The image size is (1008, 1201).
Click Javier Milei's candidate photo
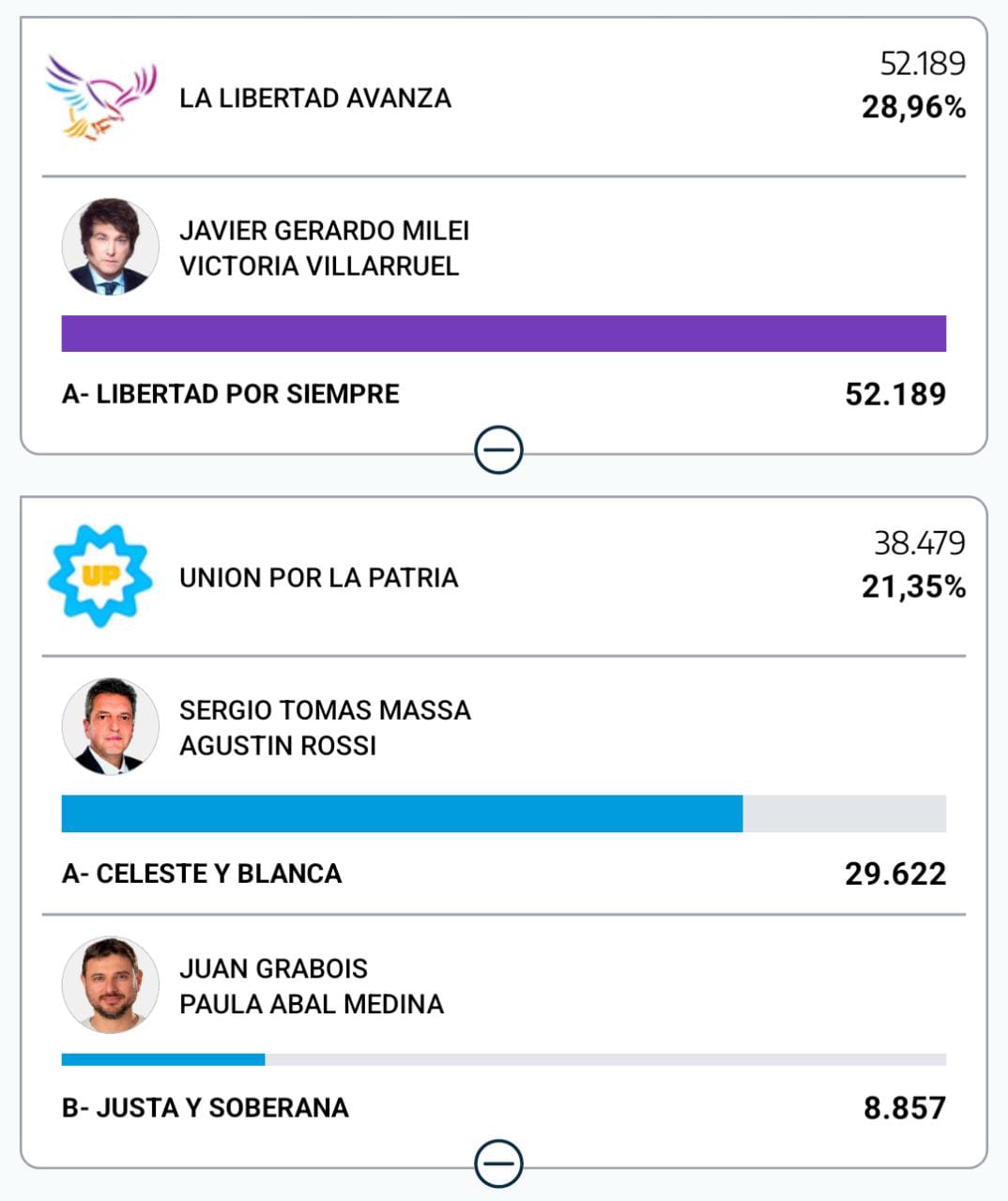coord(110,247)
